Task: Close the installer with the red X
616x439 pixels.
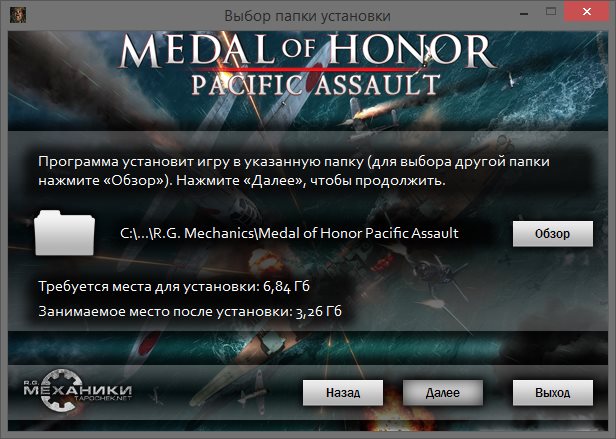Action: point(587,11)
